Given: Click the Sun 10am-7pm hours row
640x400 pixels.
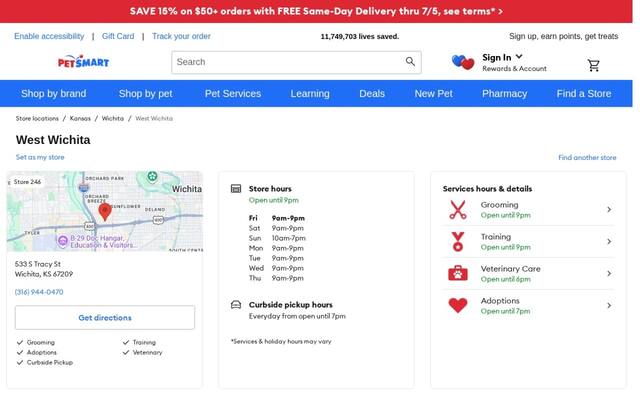Looking at the screenshot, I should coord(277,238).
